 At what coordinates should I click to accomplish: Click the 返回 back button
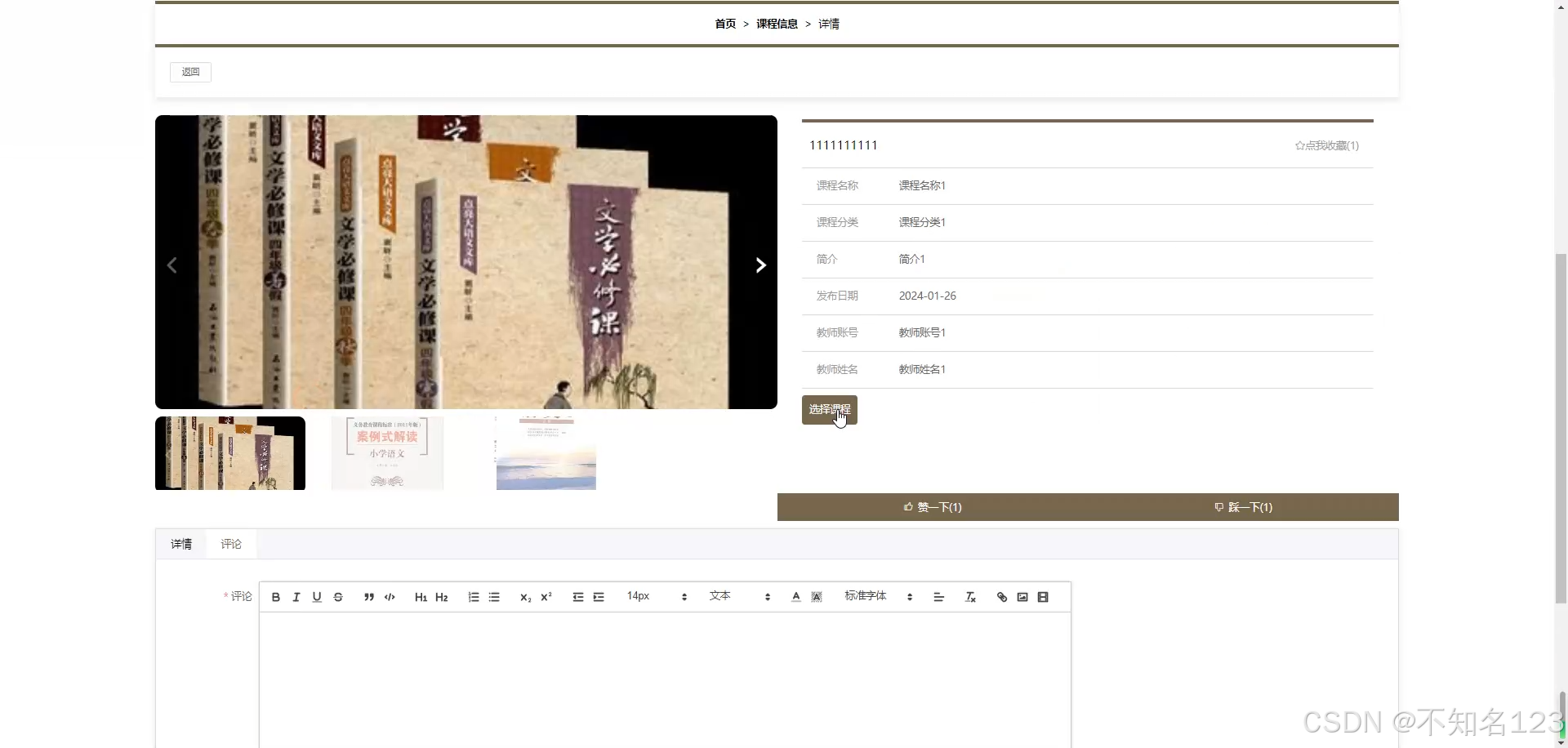click(x=190, y=72)
